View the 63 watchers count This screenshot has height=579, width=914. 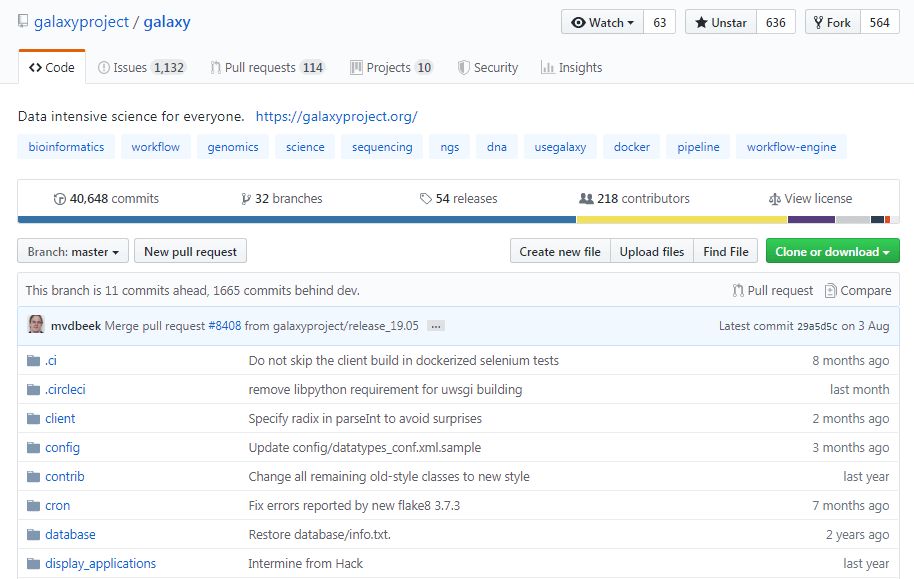pyautogui.click(x=659, y=22)
